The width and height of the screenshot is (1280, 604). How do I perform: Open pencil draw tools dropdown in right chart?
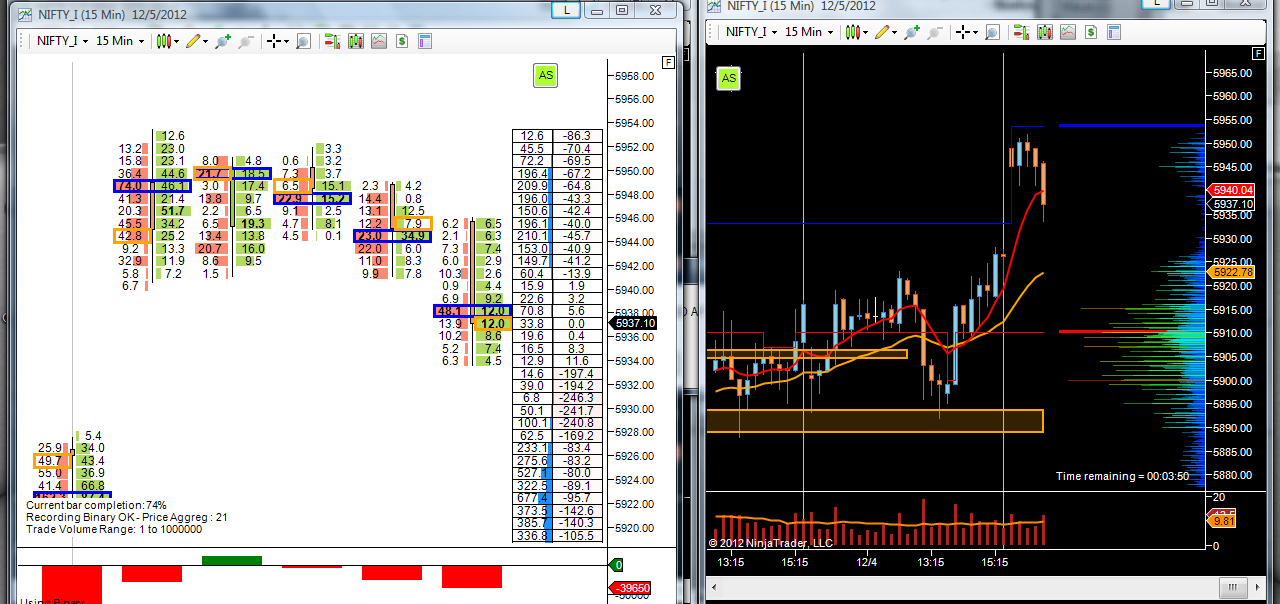click(x=884, y=32)
